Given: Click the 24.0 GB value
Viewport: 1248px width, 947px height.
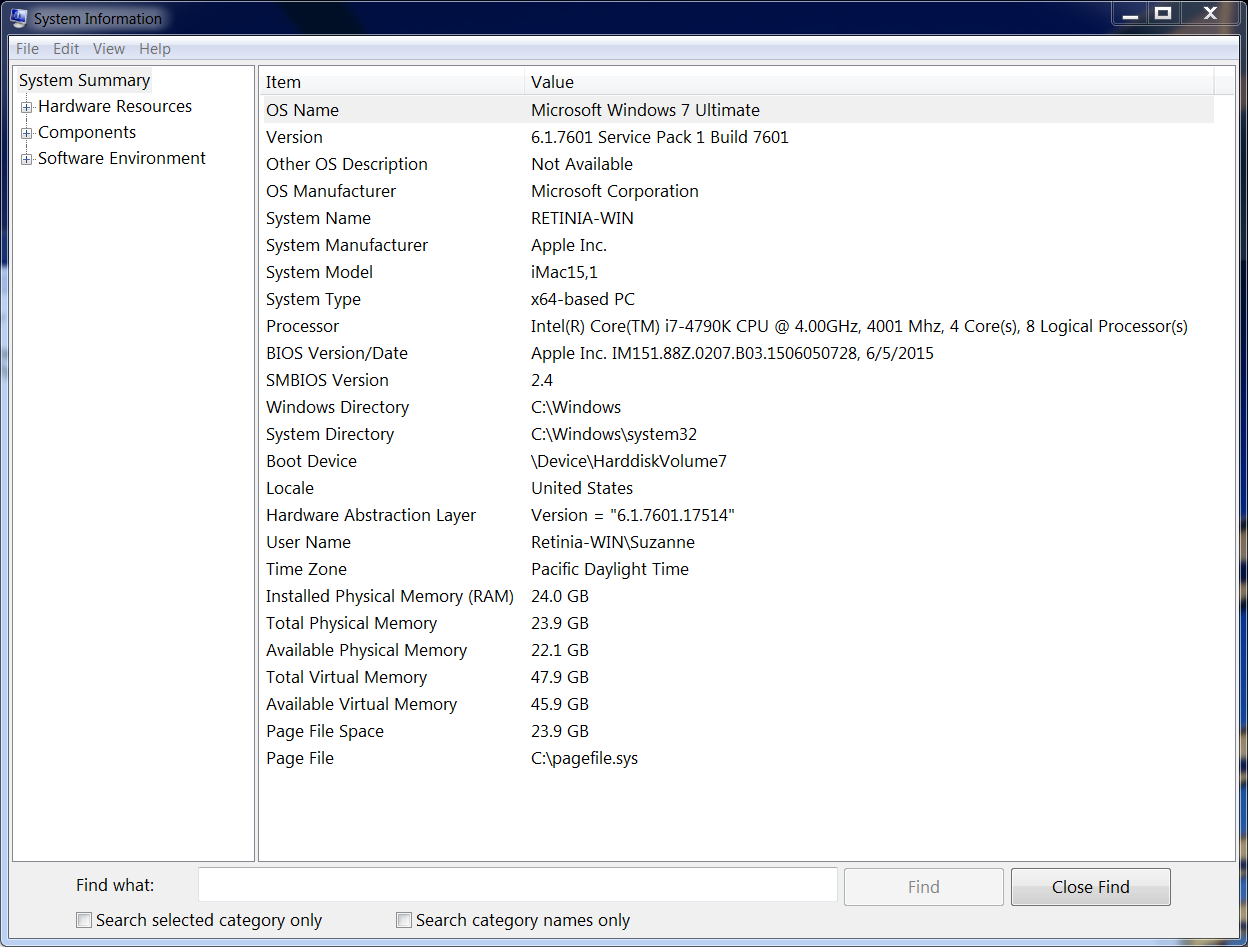Looking at the screenshot, I should click(560, 596).
